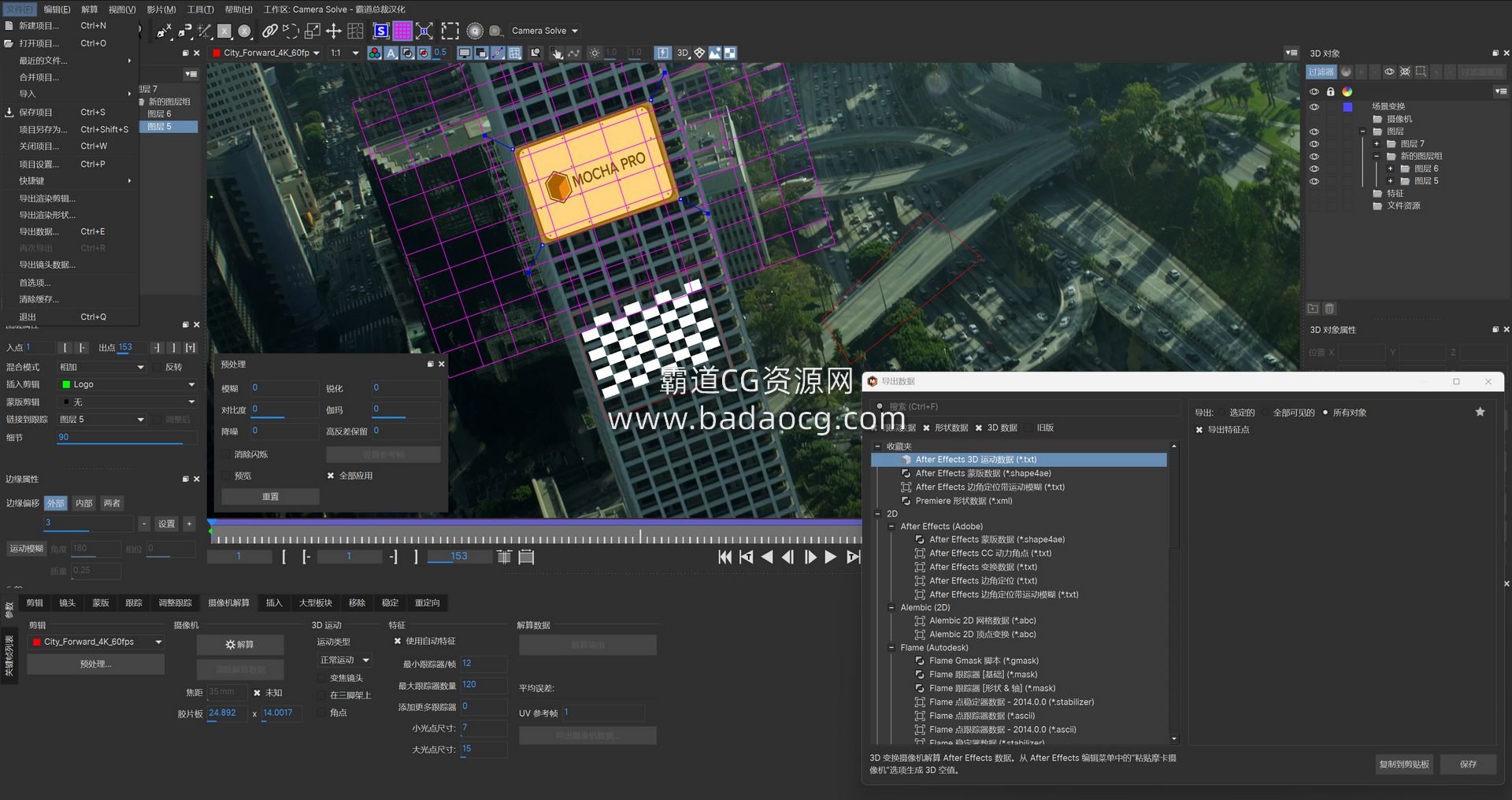
Task: Click the checkerboard insert icon in viewer toolbar
Action: point(731,53)
